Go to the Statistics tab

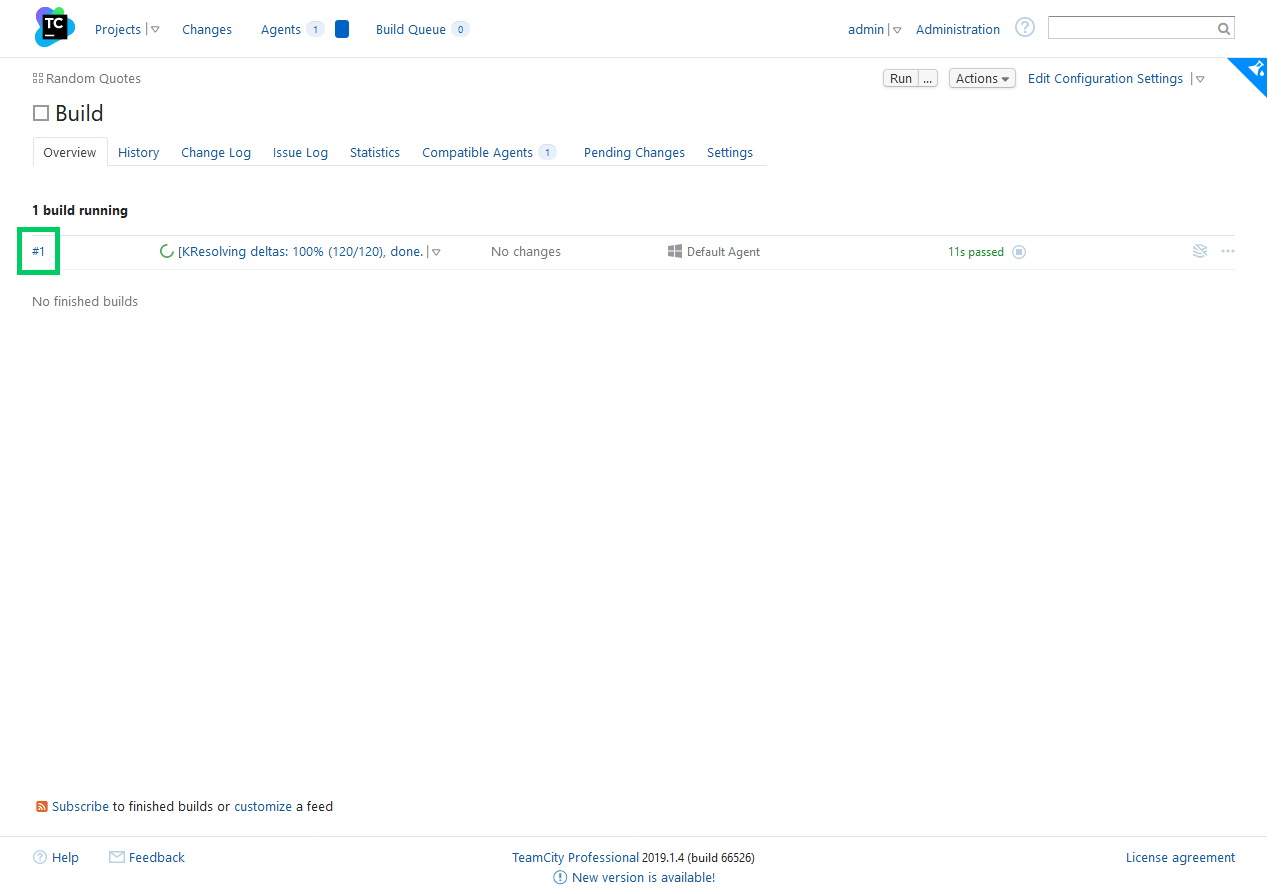click(375, 152)
